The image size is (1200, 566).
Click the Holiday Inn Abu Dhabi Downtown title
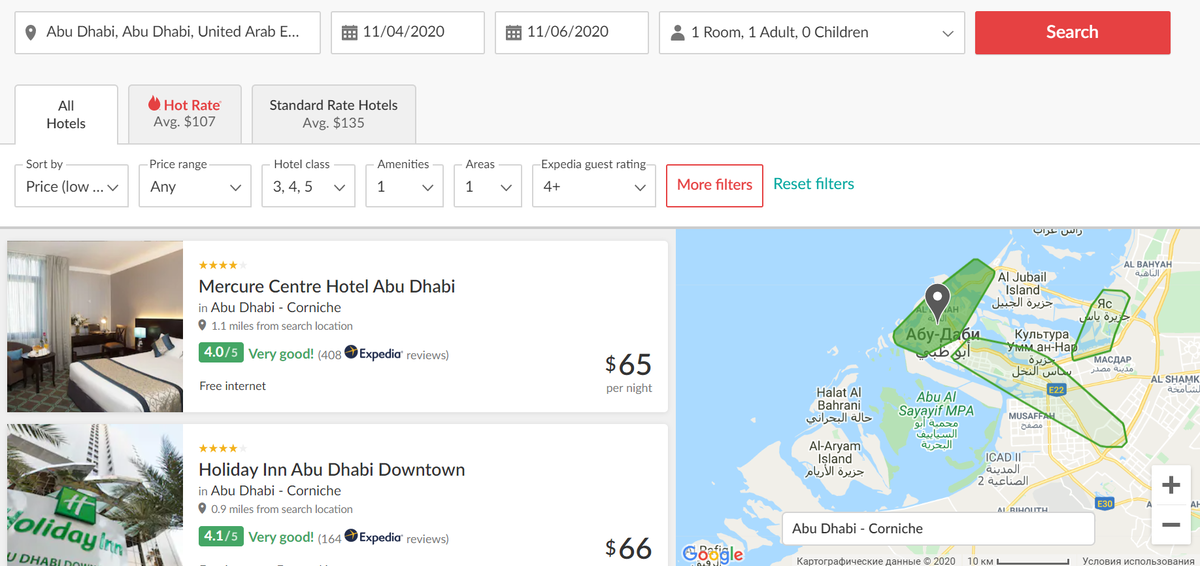point(331,469)
